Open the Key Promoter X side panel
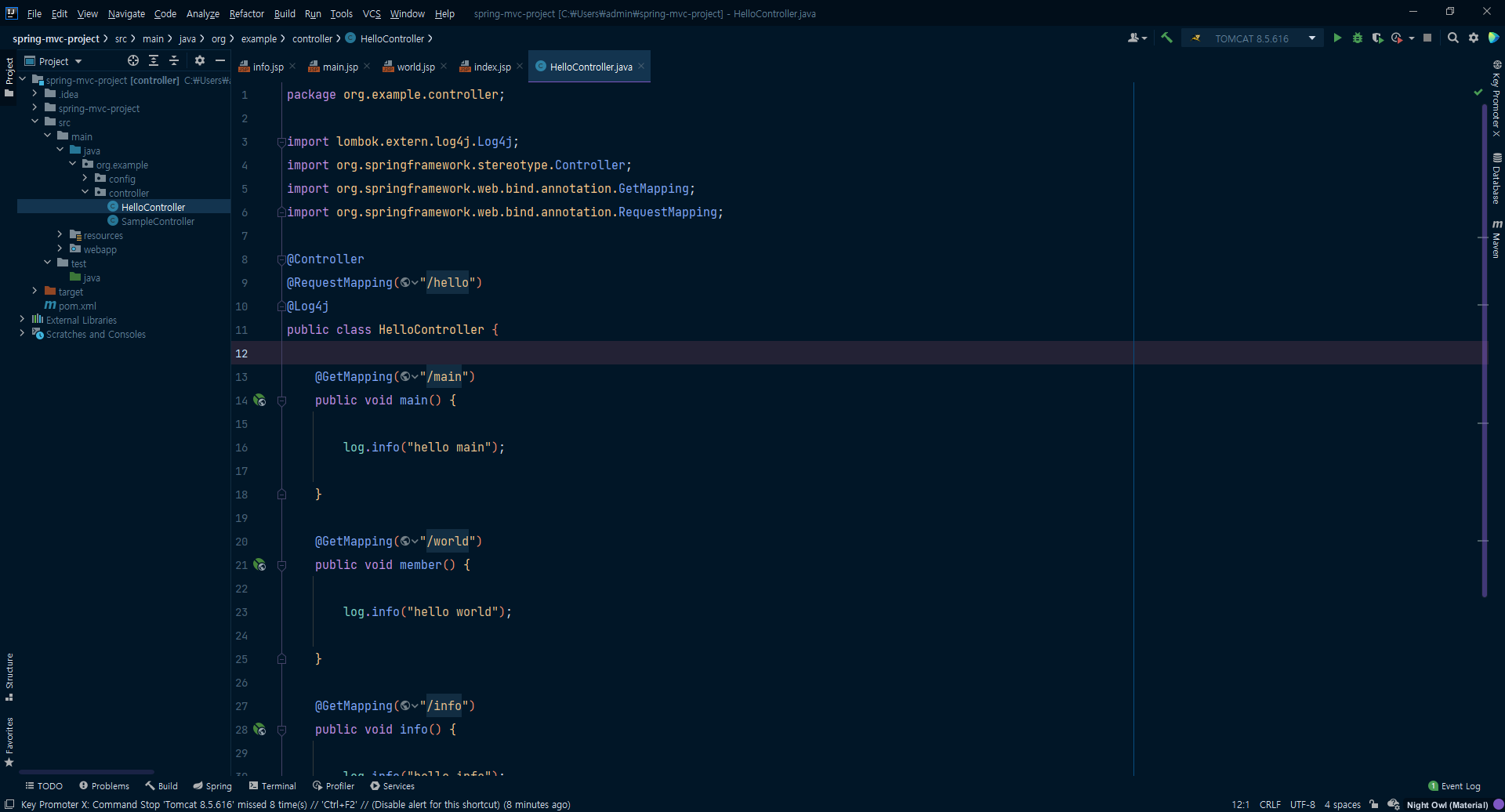The height and width of the screenshot is (812, 1505). click(1496, 100)
